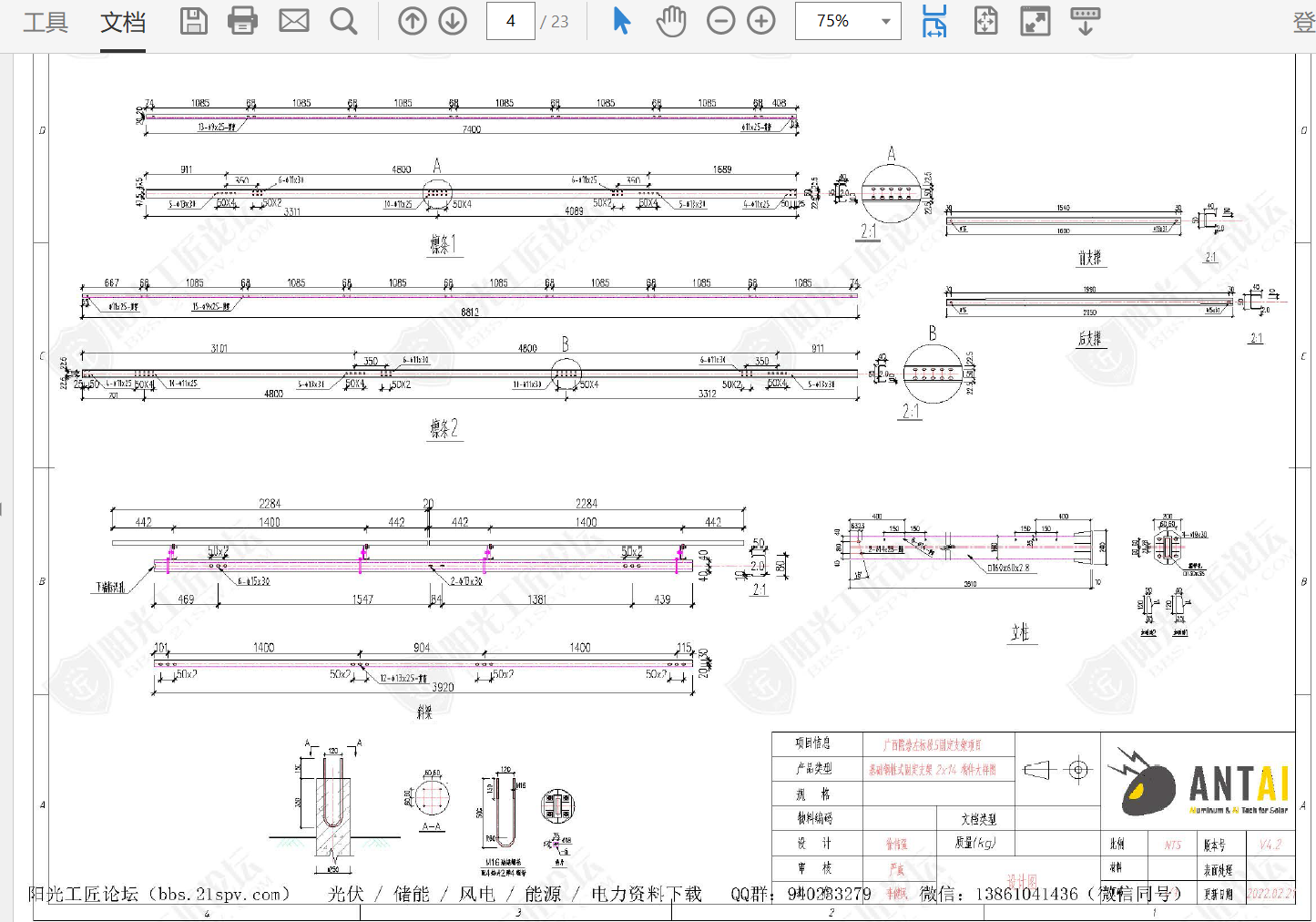Click the V4.2 version number cell
Image resolution: width=1316 pixels, height=922 pixels.
coord(1270,845)
